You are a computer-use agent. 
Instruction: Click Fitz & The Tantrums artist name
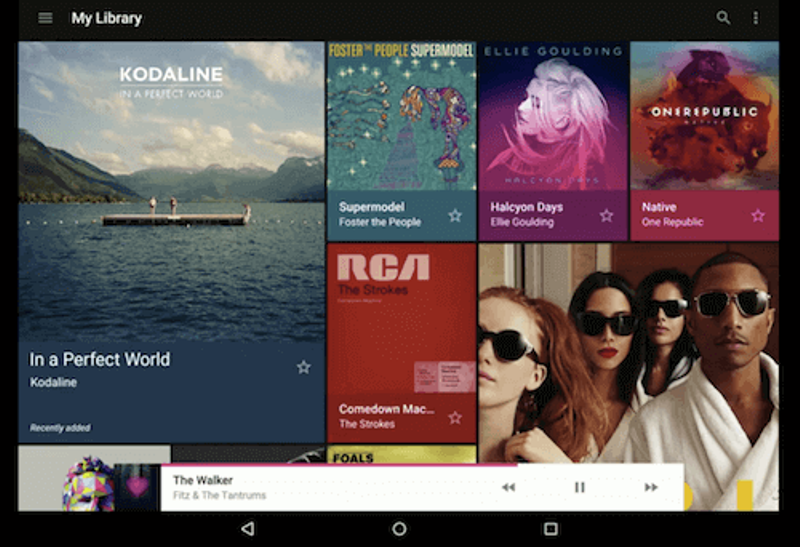(219, 495)
